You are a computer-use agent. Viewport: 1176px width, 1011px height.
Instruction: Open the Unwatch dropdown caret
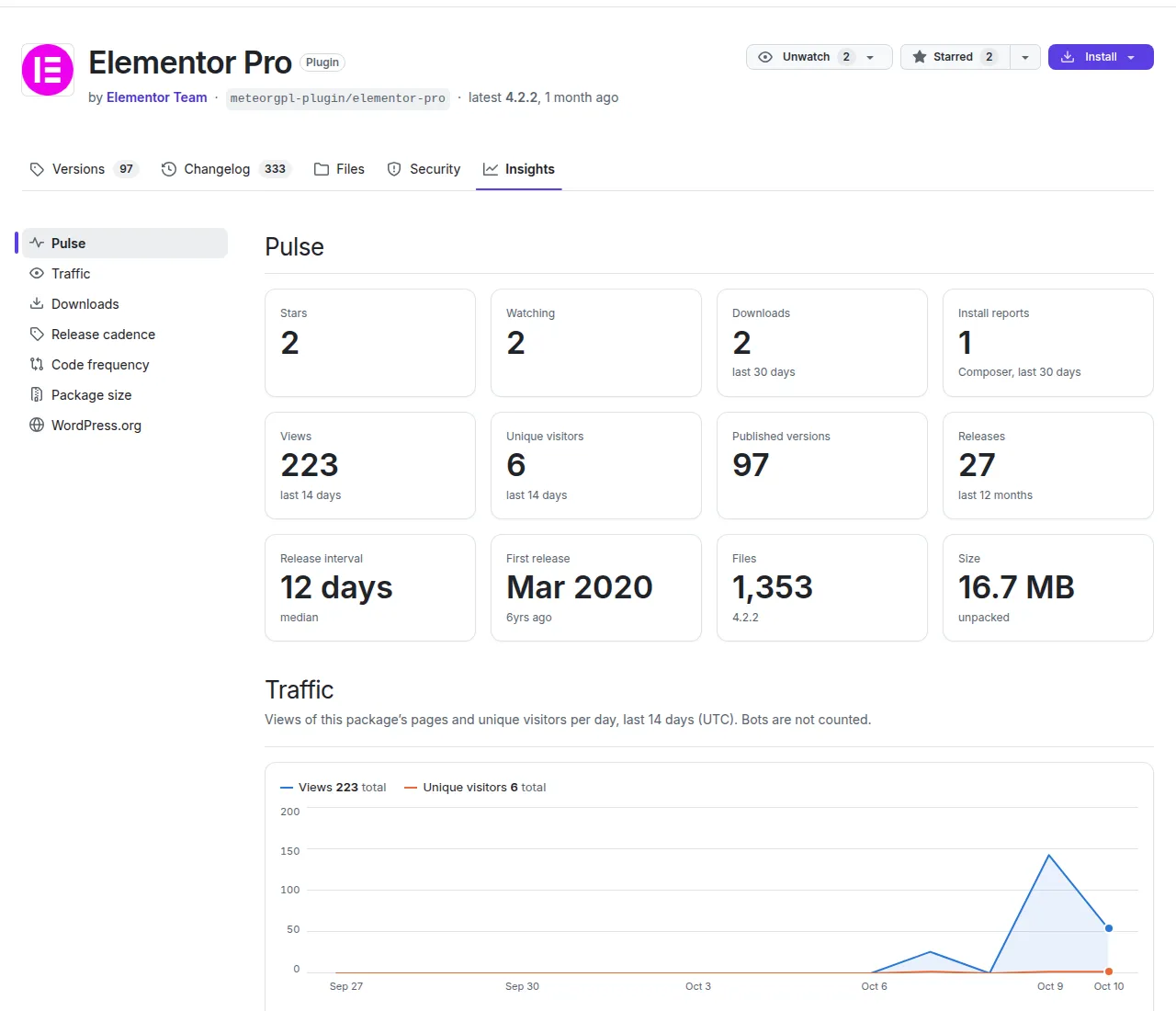click(871, 57)
